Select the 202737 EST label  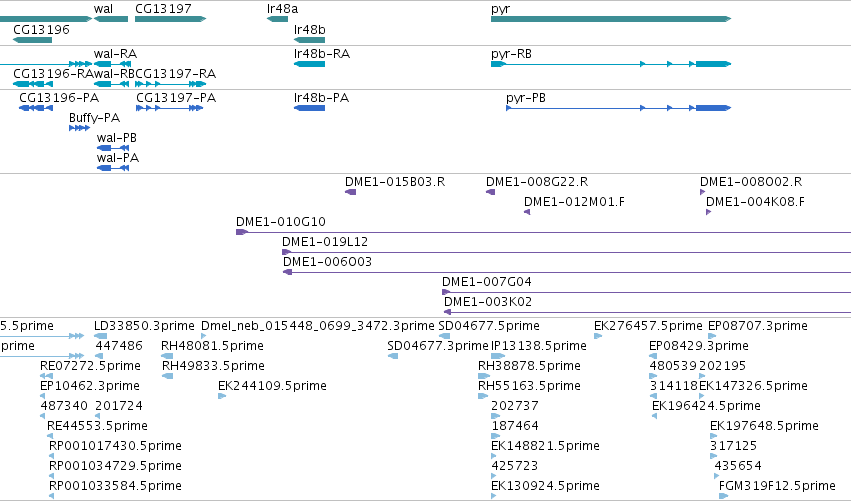pos(515,407)
